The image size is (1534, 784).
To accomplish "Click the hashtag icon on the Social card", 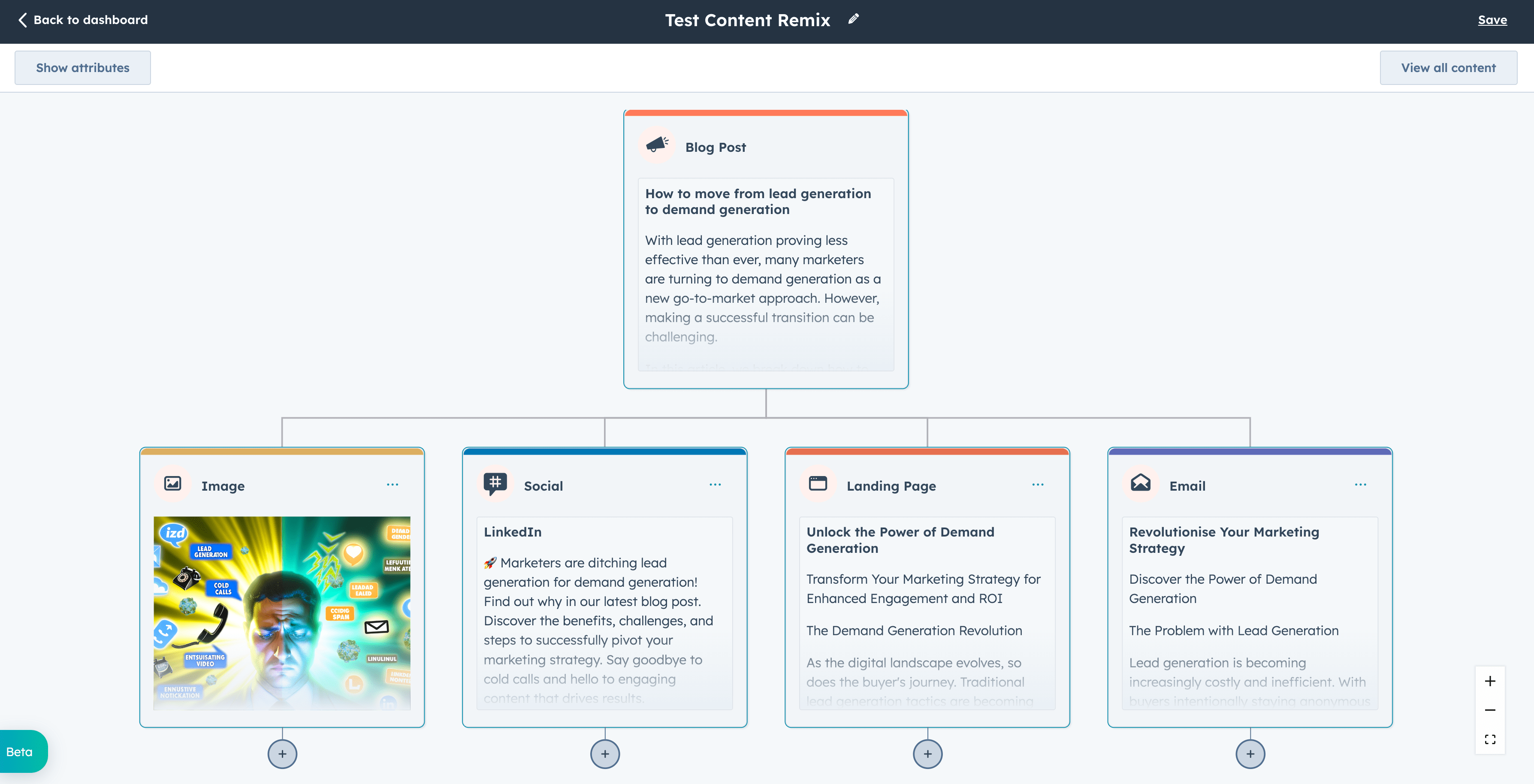I will pos(495,484).
